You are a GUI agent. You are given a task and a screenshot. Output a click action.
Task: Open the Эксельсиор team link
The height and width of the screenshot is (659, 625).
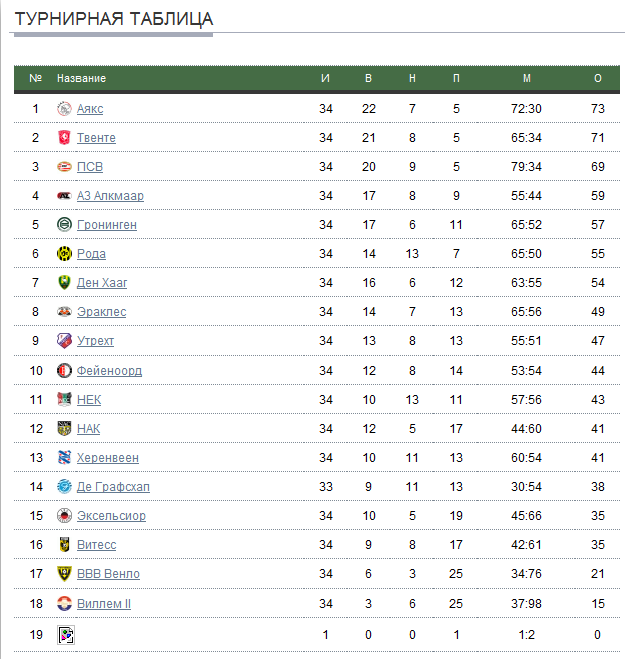111,516
